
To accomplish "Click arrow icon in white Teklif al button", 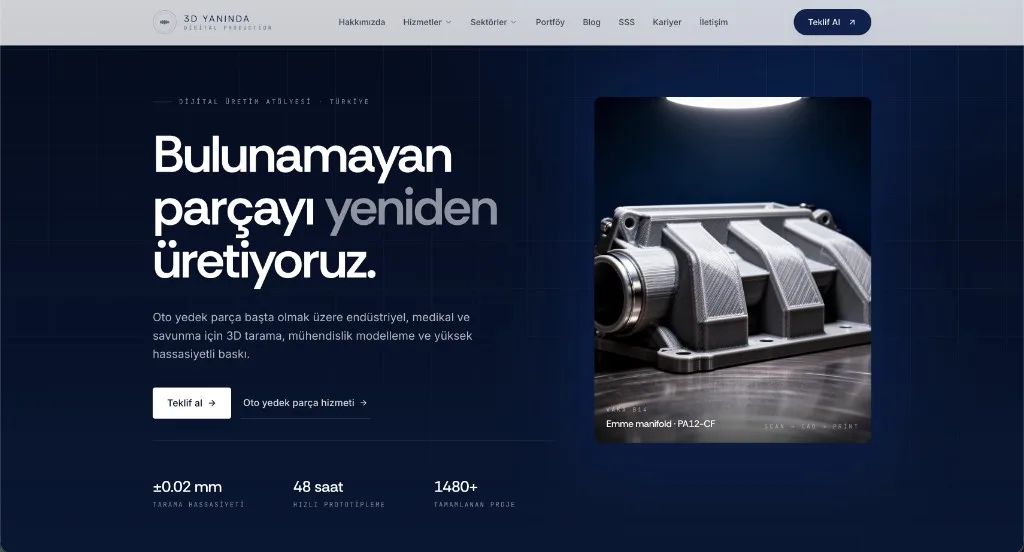I will pos(212,403).
